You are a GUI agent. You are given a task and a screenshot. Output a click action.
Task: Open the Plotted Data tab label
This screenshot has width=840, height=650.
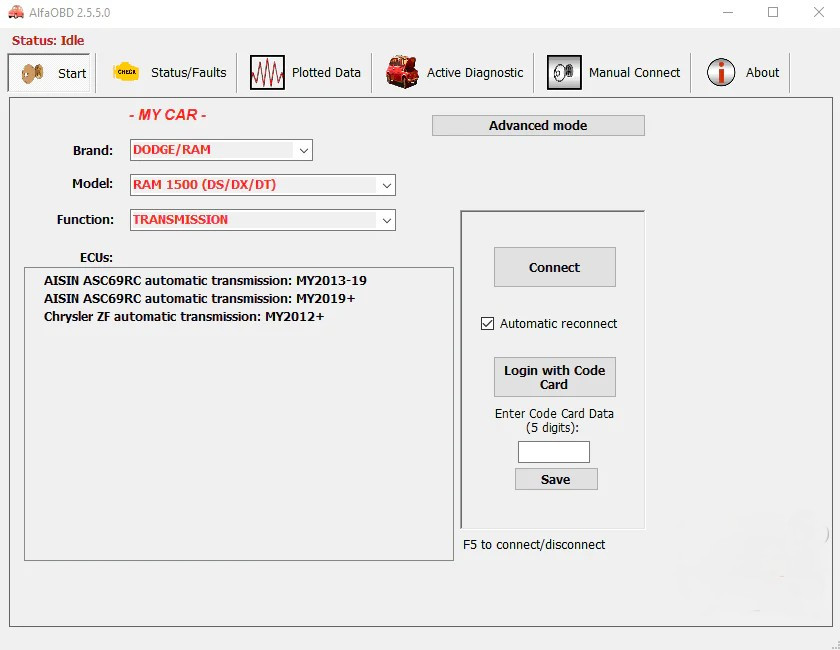click(x=326, y=73)
